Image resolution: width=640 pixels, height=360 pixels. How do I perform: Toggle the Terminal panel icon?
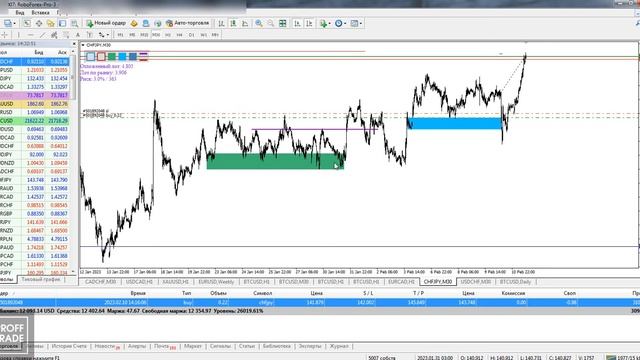62,23
